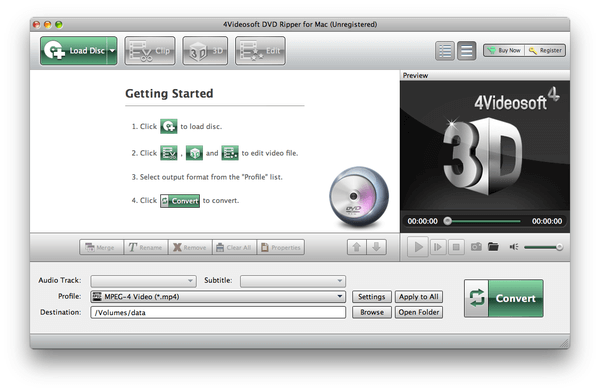600x392 pixels.
Task: Open the snapshot folder icon
Action: pos(493,247)
